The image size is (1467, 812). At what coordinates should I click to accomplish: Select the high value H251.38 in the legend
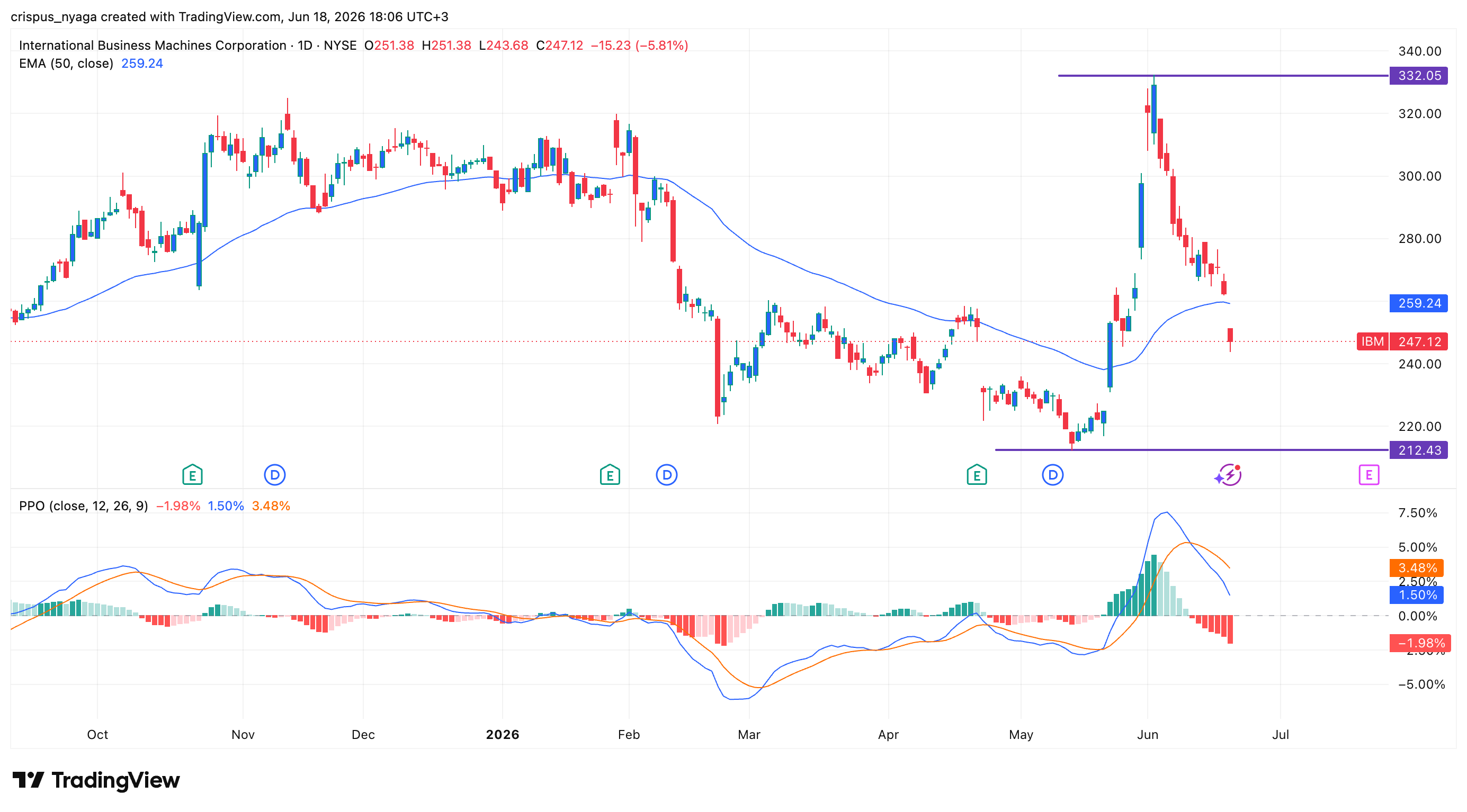tap(446, 46)
